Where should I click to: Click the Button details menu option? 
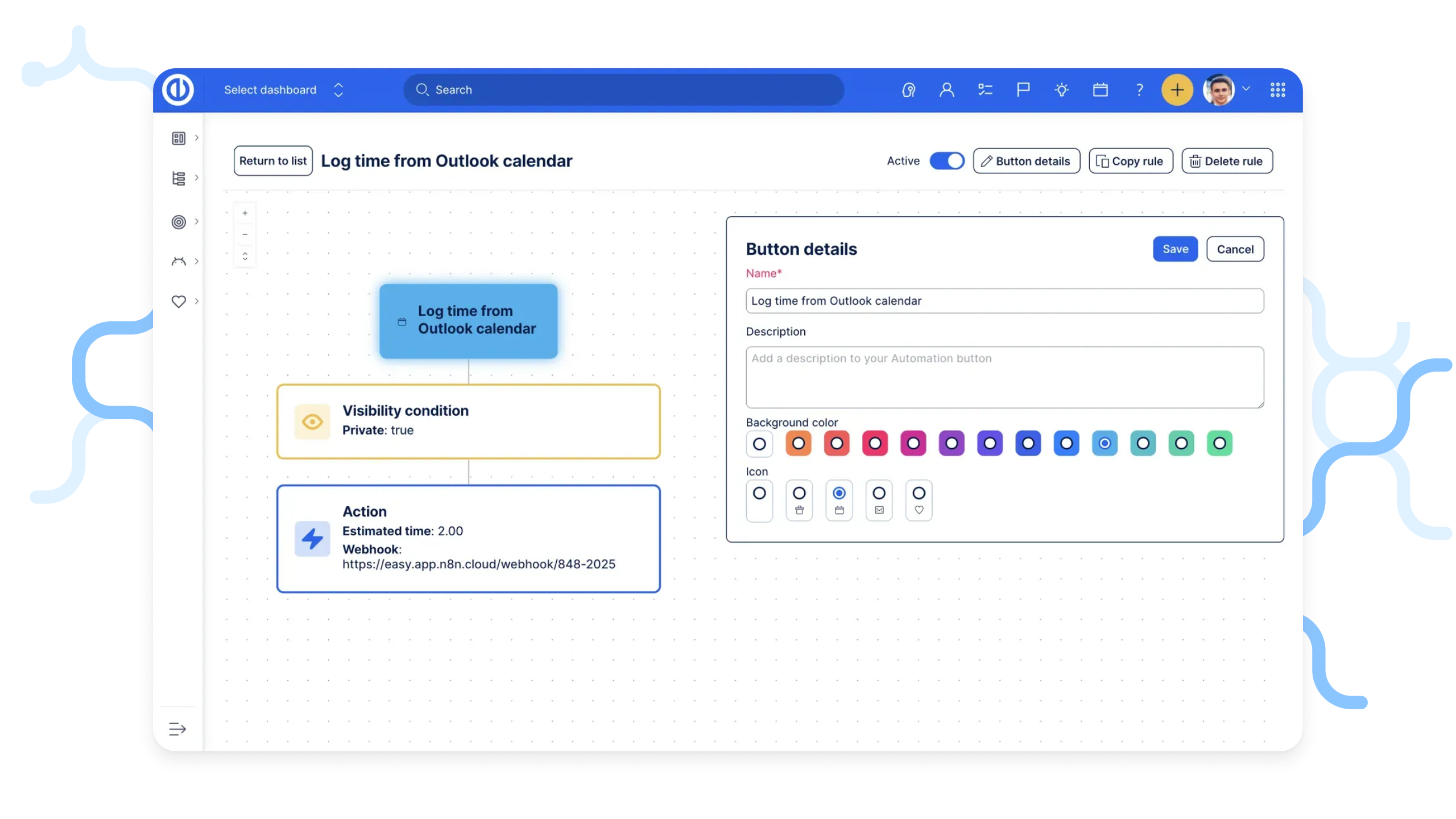click(1026, 161)
